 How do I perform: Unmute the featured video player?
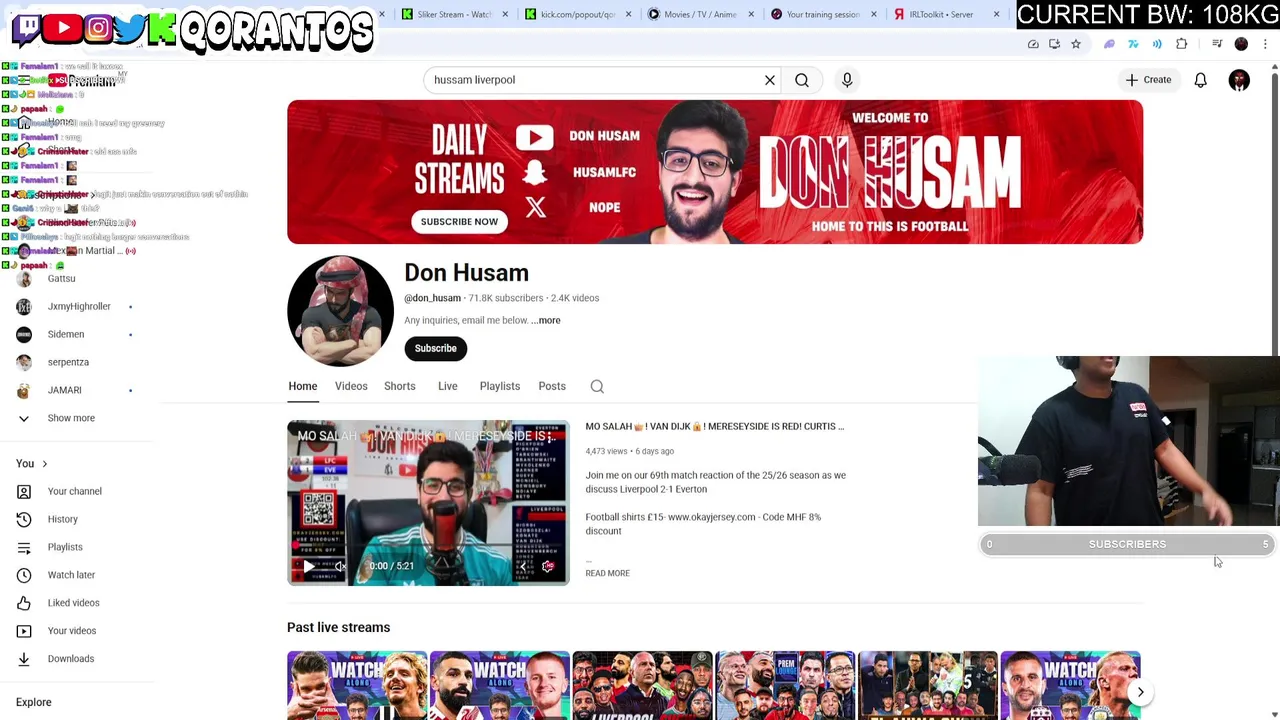[341, 566]
